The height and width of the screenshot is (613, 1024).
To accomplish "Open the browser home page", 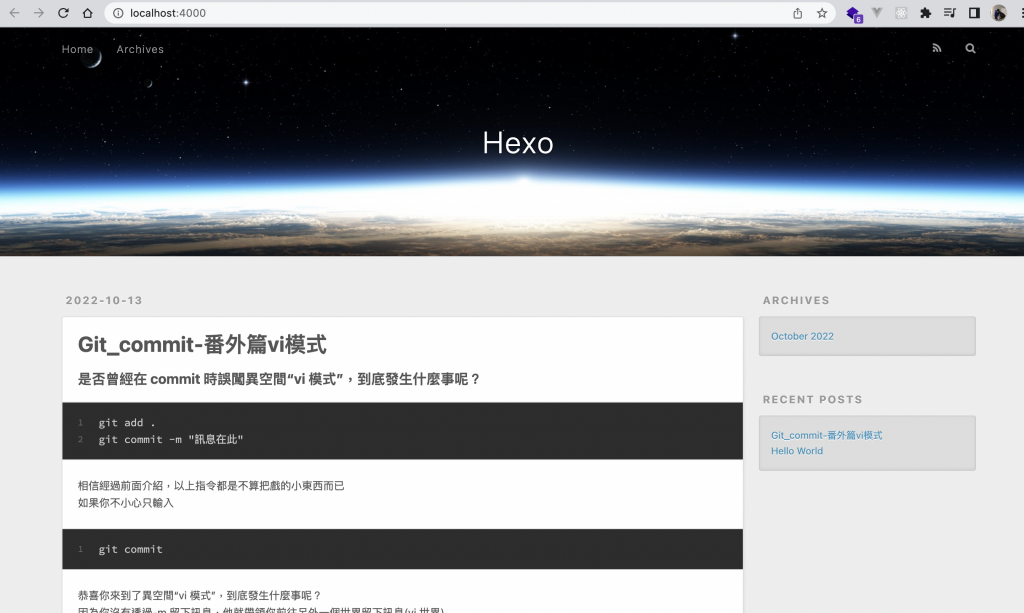I will coord(88,13).
